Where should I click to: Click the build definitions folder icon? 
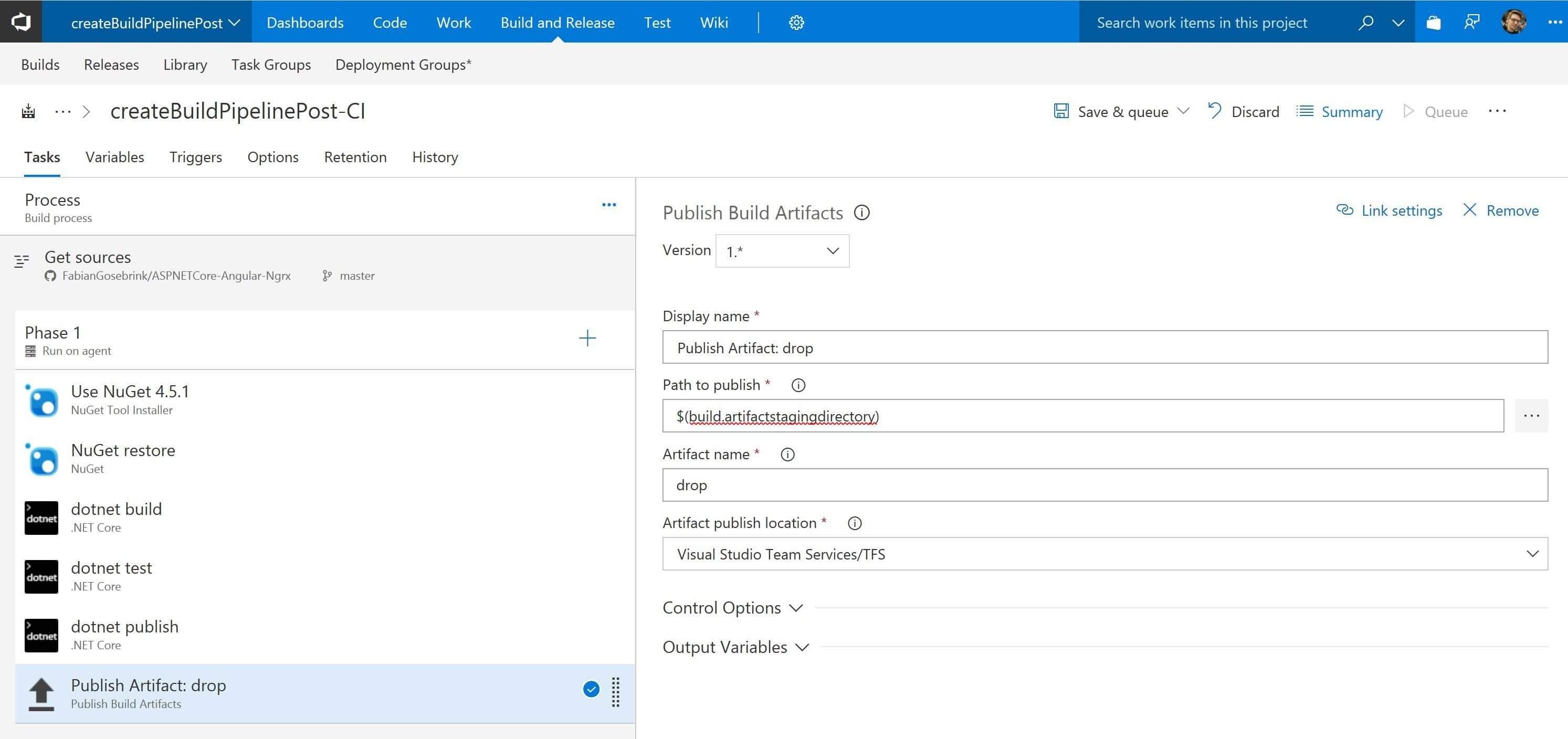28,111
